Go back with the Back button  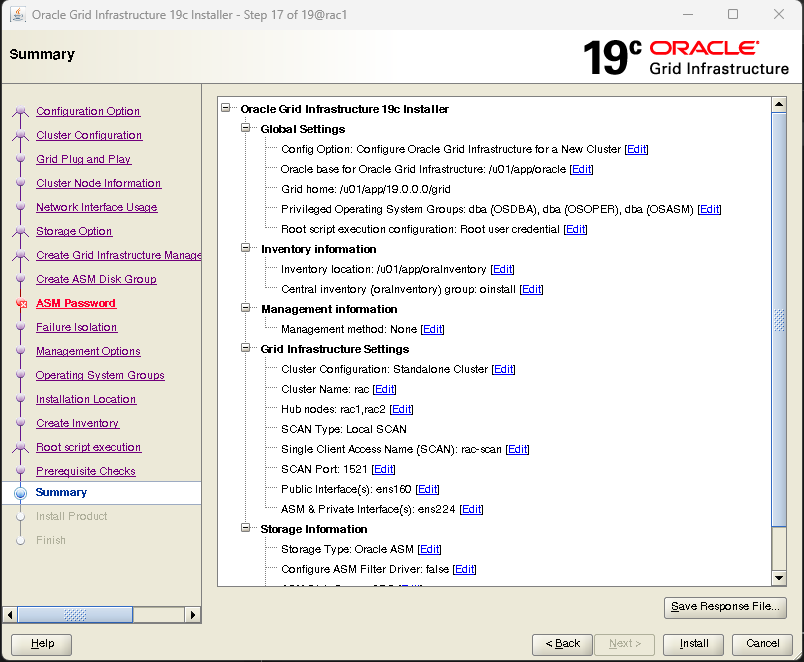(x=562, y=644)
